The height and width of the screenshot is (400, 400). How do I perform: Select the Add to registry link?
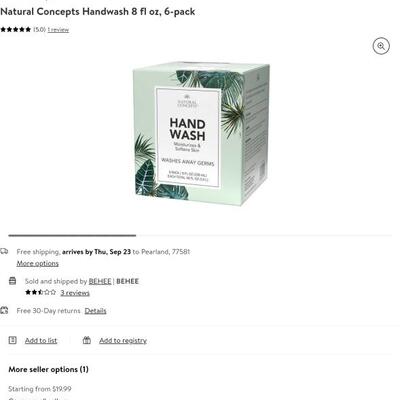point(123,340)
